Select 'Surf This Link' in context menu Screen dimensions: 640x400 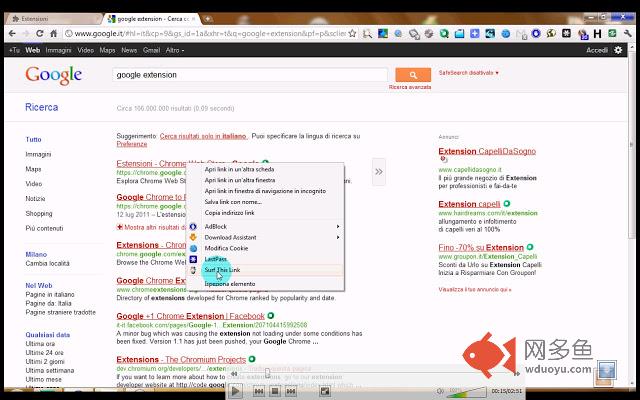(222, 270)
